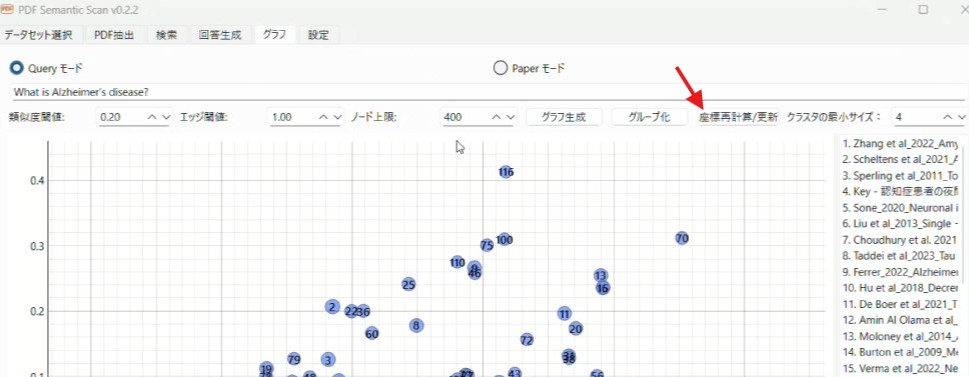
Task: Click the グラフ生成 button
Action: tap(564, 117)
